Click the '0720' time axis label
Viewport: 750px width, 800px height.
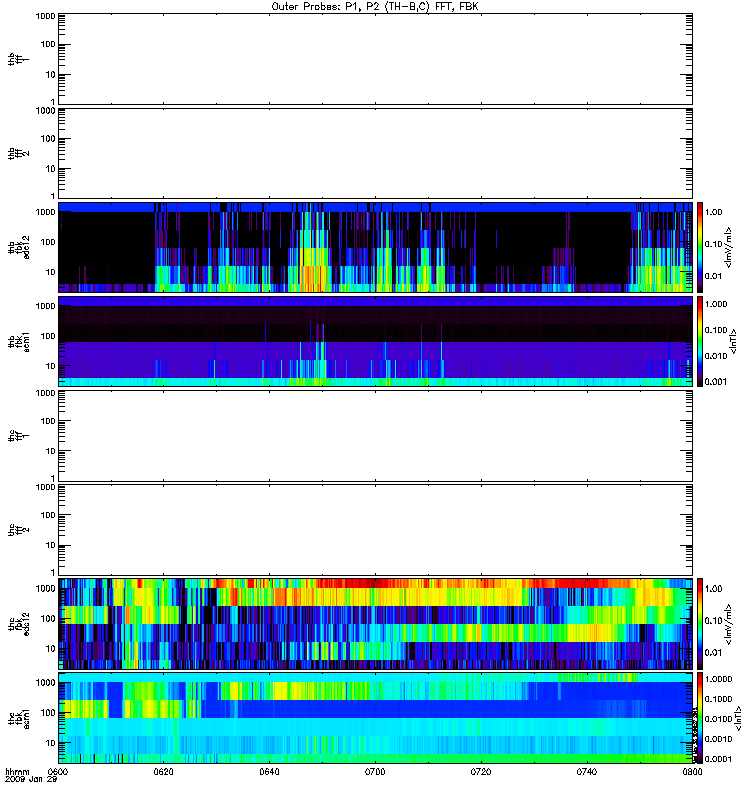coord(481,771)
